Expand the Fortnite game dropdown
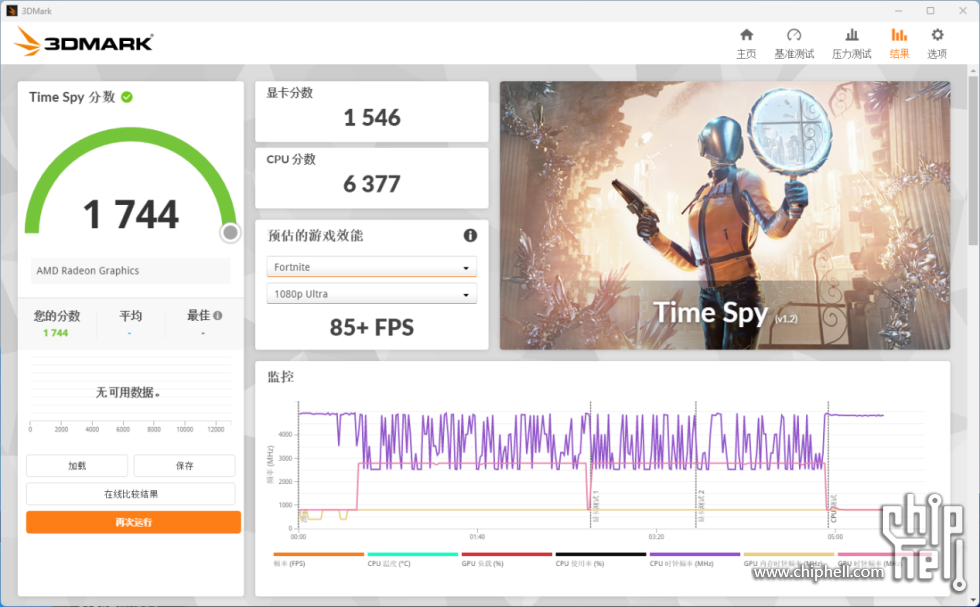 coord(371,267)
